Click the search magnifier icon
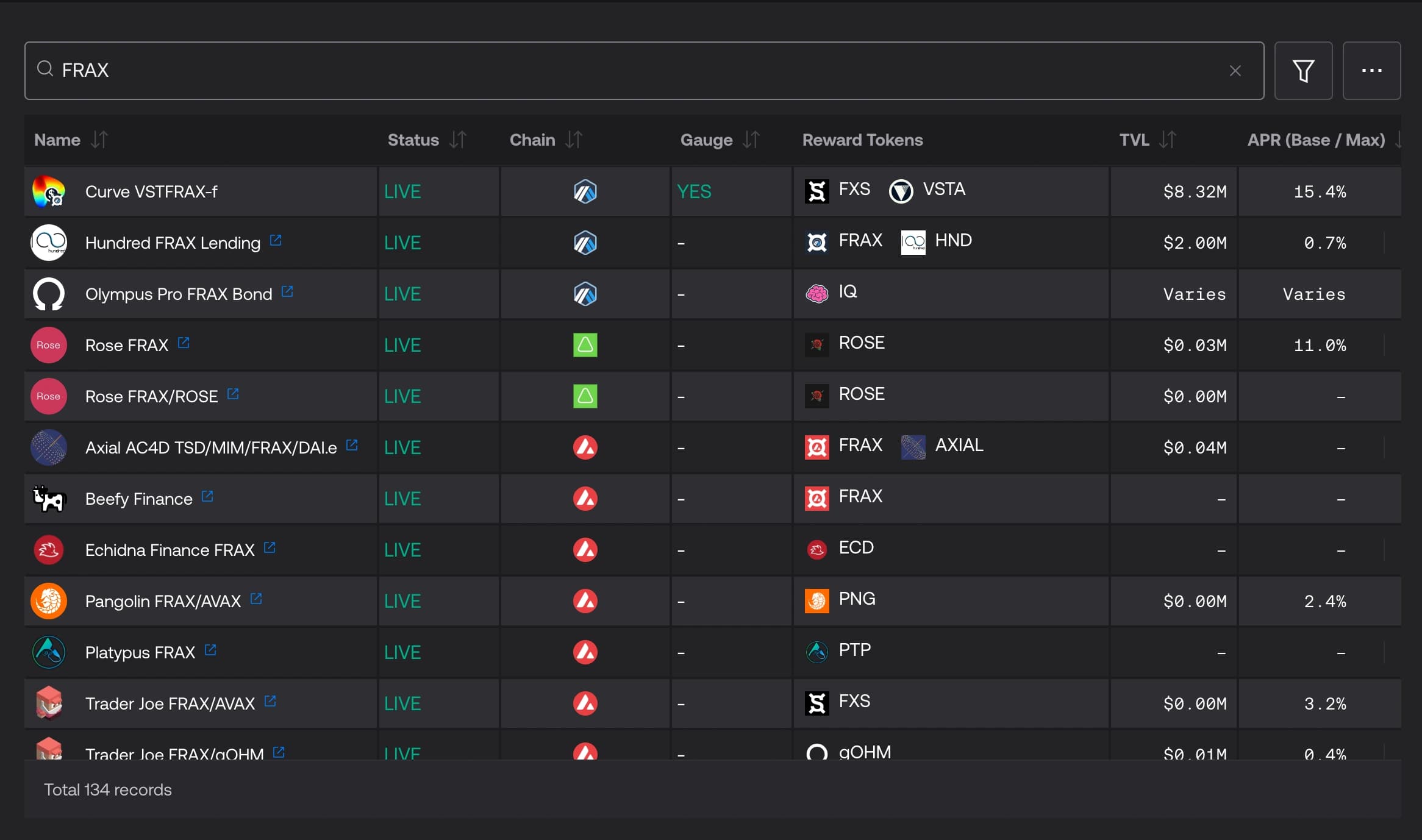This screenshot has width=1422, height=840. tap(45, 69)
